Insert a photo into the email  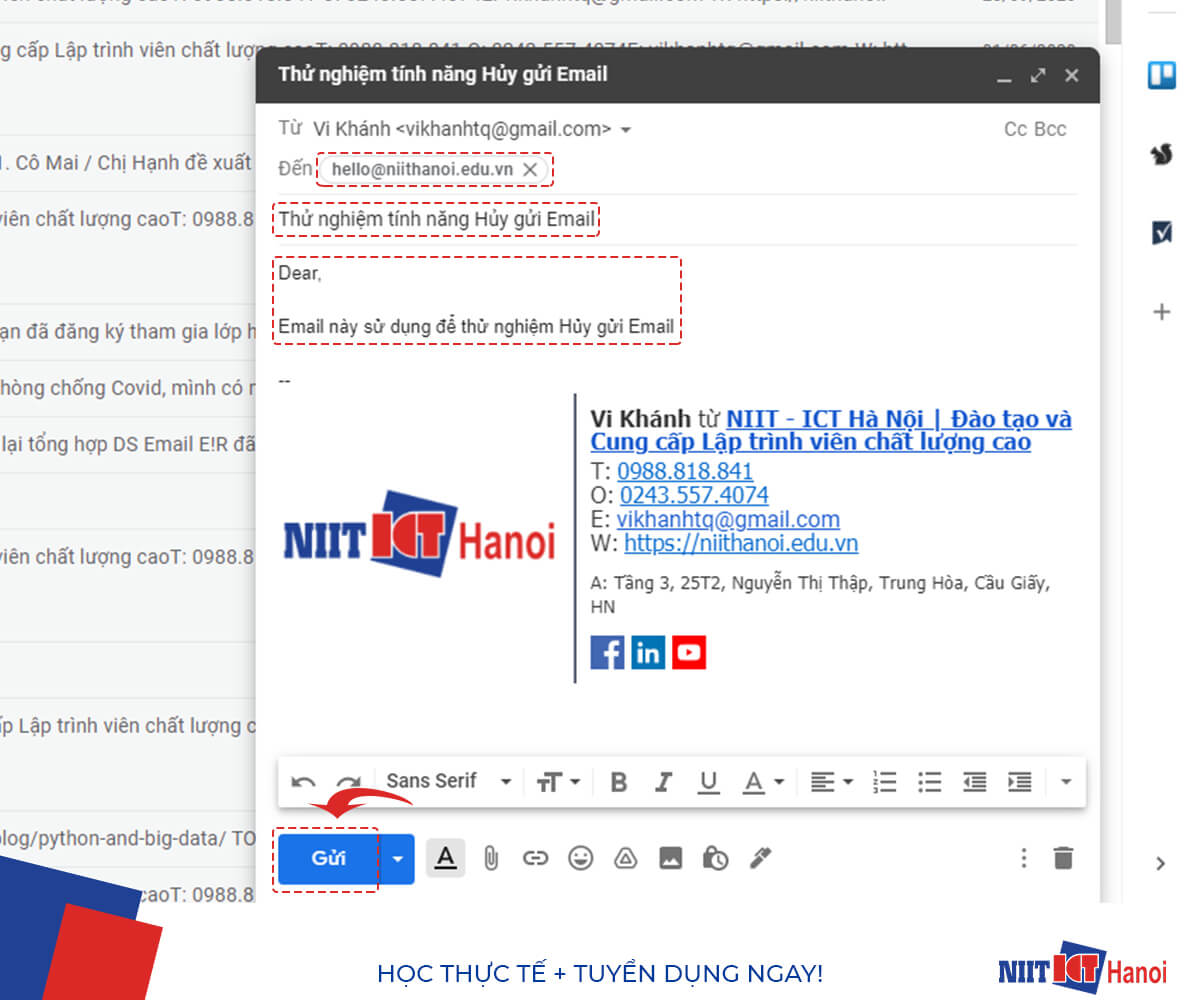coord(671,858)
